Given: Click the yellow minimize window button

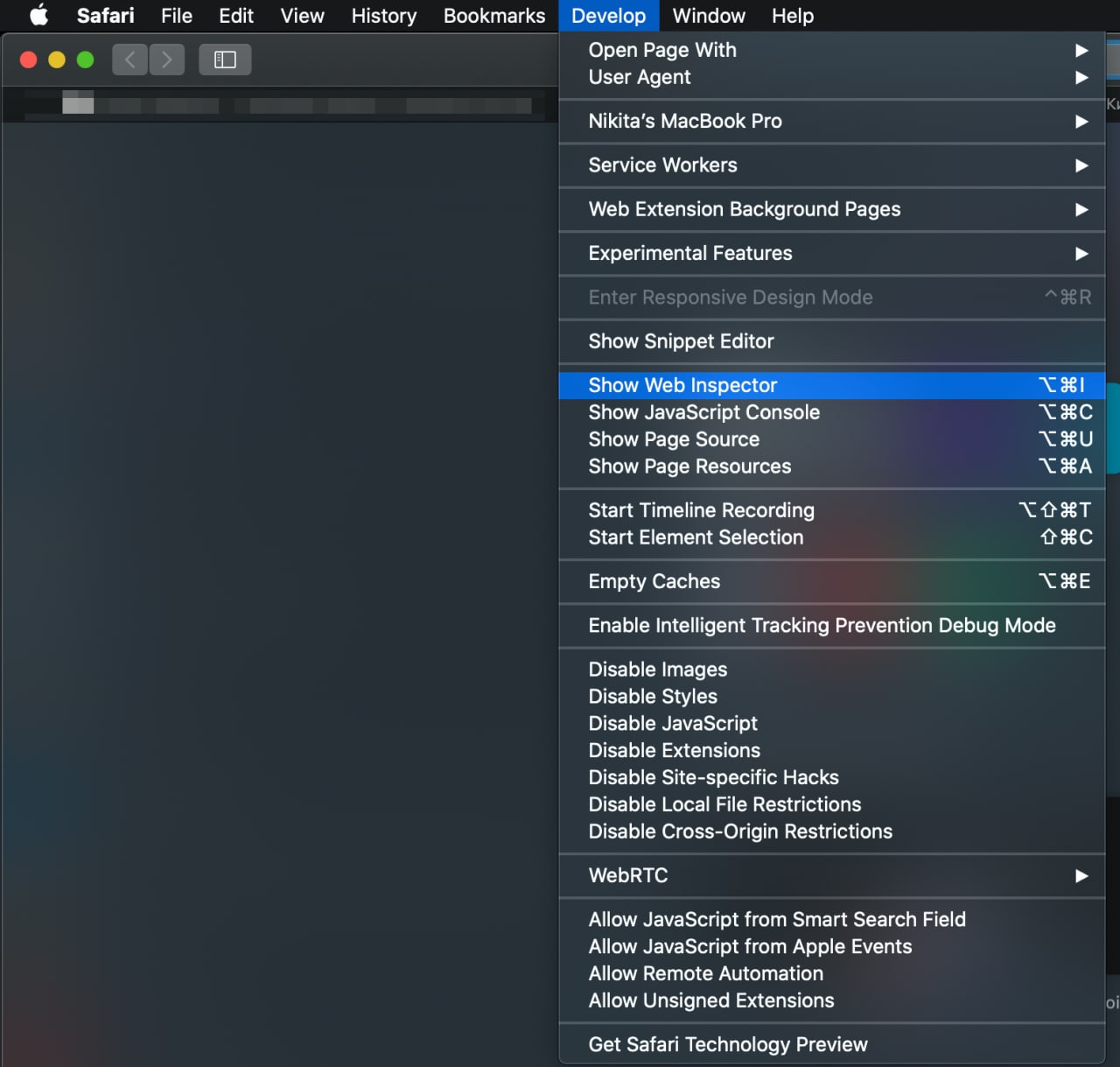Looking at the screenshot, I should [57, 60].
